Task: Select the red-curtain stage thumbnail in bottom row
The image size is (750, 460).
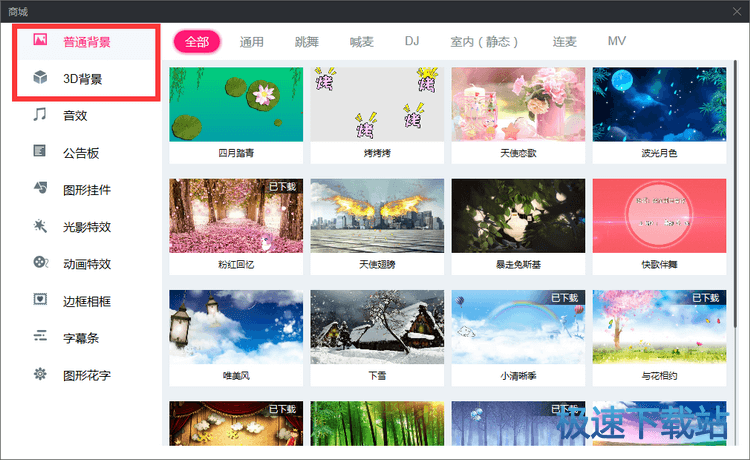Action: click(236, 424)
